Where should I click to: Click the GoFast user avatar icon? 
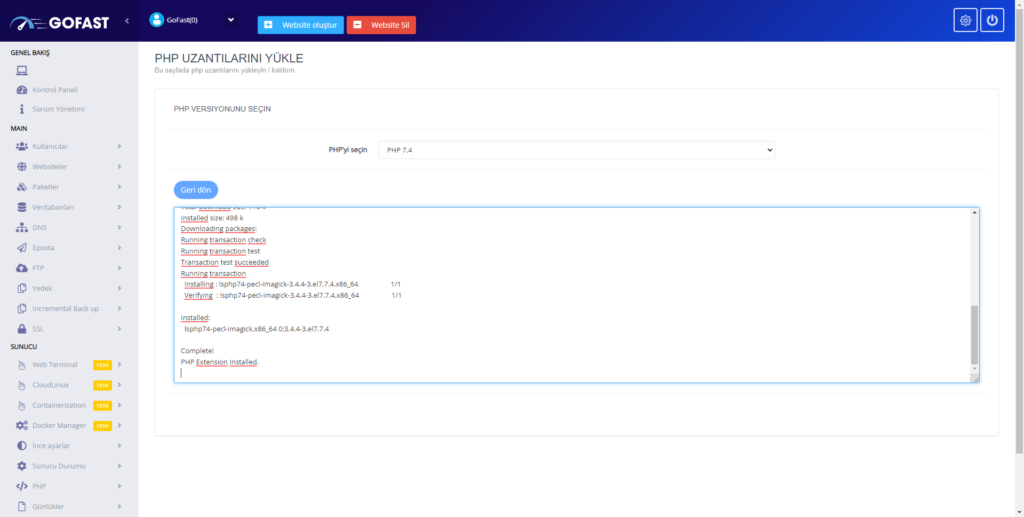pyautogui.click(x=156, y=19)
